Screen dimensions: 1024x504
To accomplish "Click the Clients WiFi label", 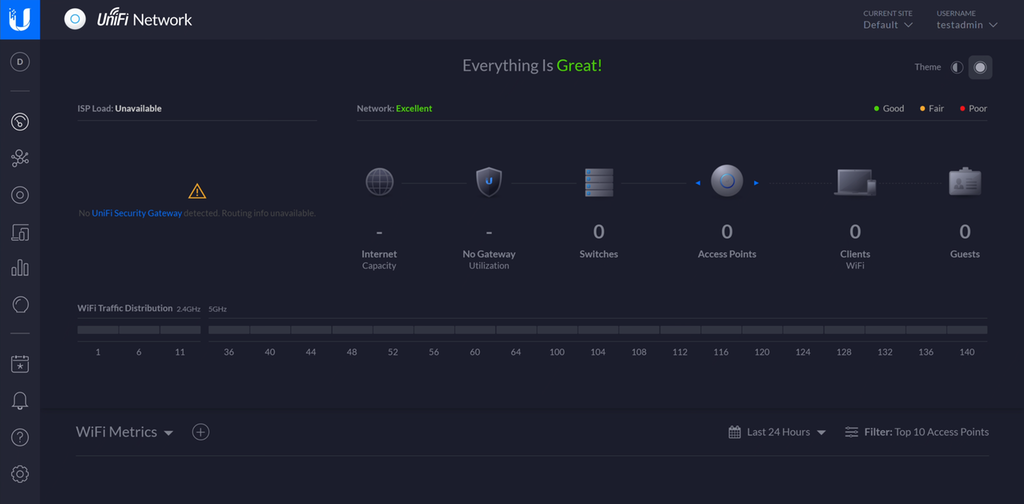I will coord(855,259).
